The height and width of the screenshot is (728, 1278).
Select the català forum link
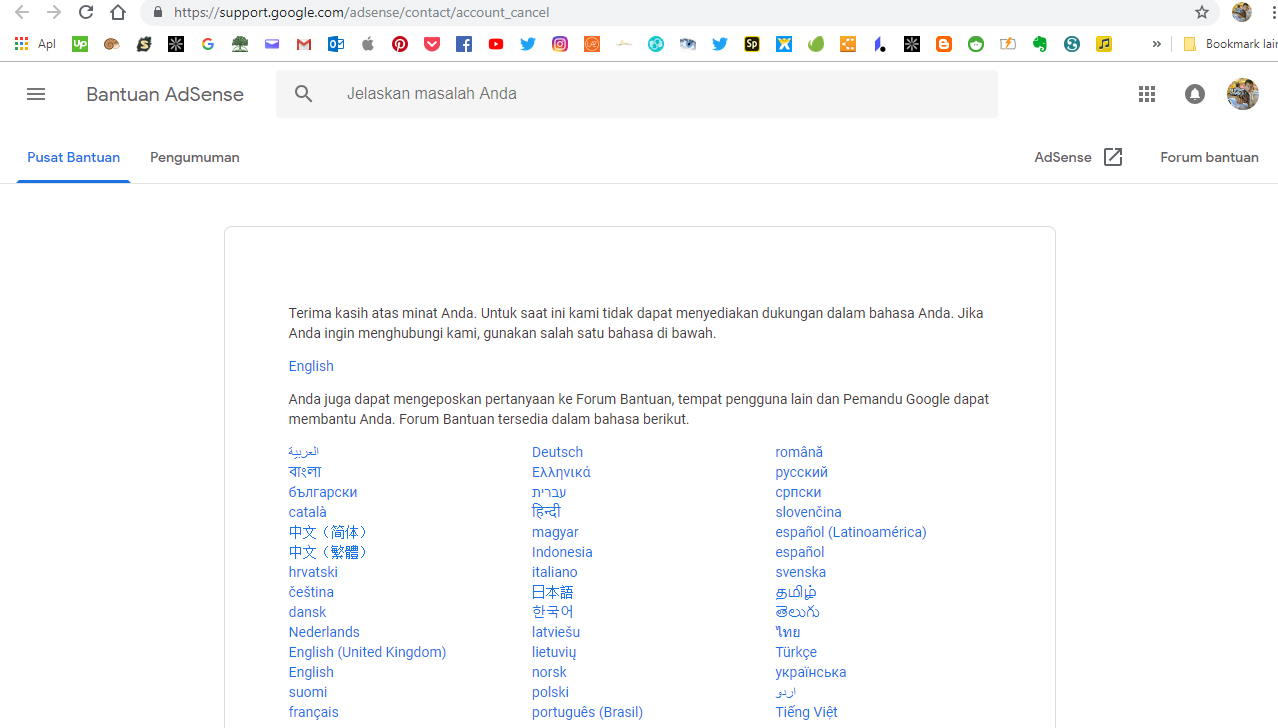[x=307, y=512]
